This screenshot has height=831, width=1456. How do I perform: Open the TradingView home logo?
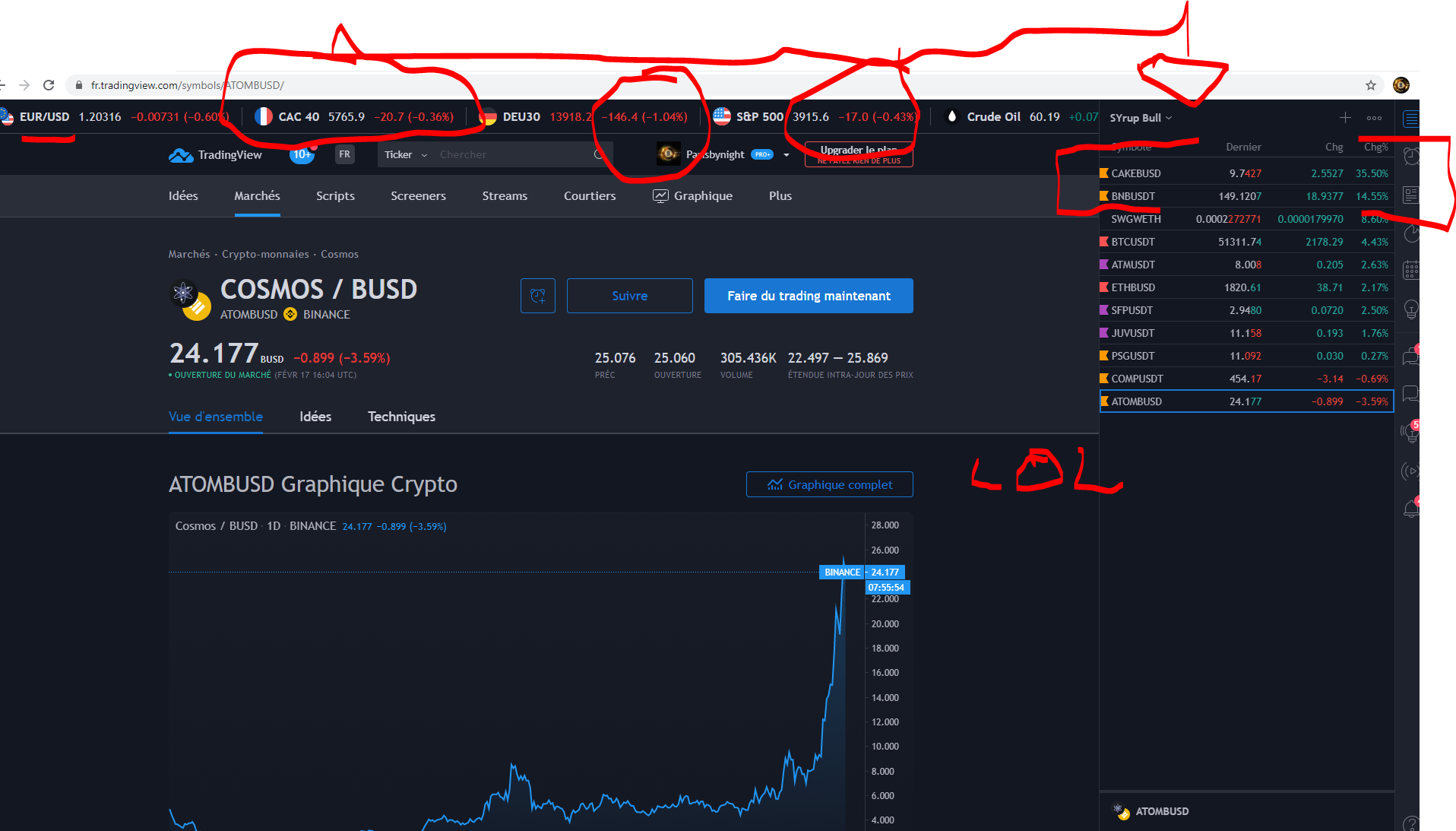pos(215,154)
